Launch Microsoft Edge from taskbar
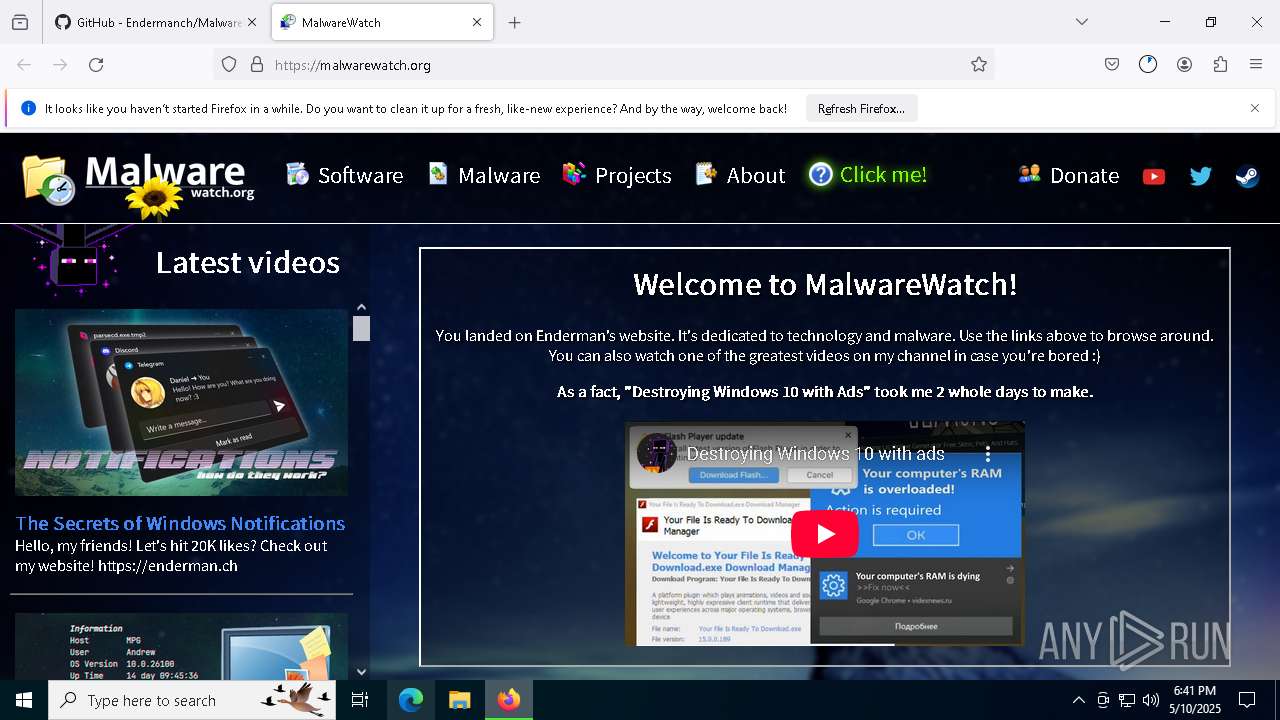The width and height of the screenshot is (1280, 720). [411, 700]
